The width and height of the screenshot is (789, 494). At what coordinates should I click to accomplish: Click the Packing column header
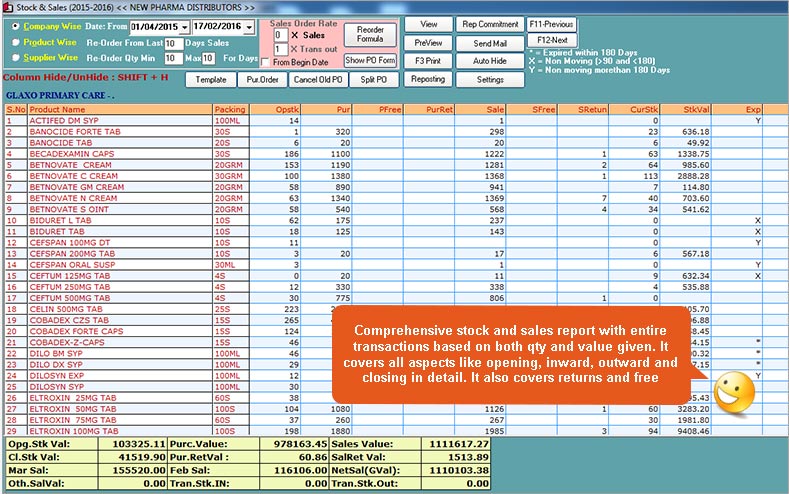point(230,109)
